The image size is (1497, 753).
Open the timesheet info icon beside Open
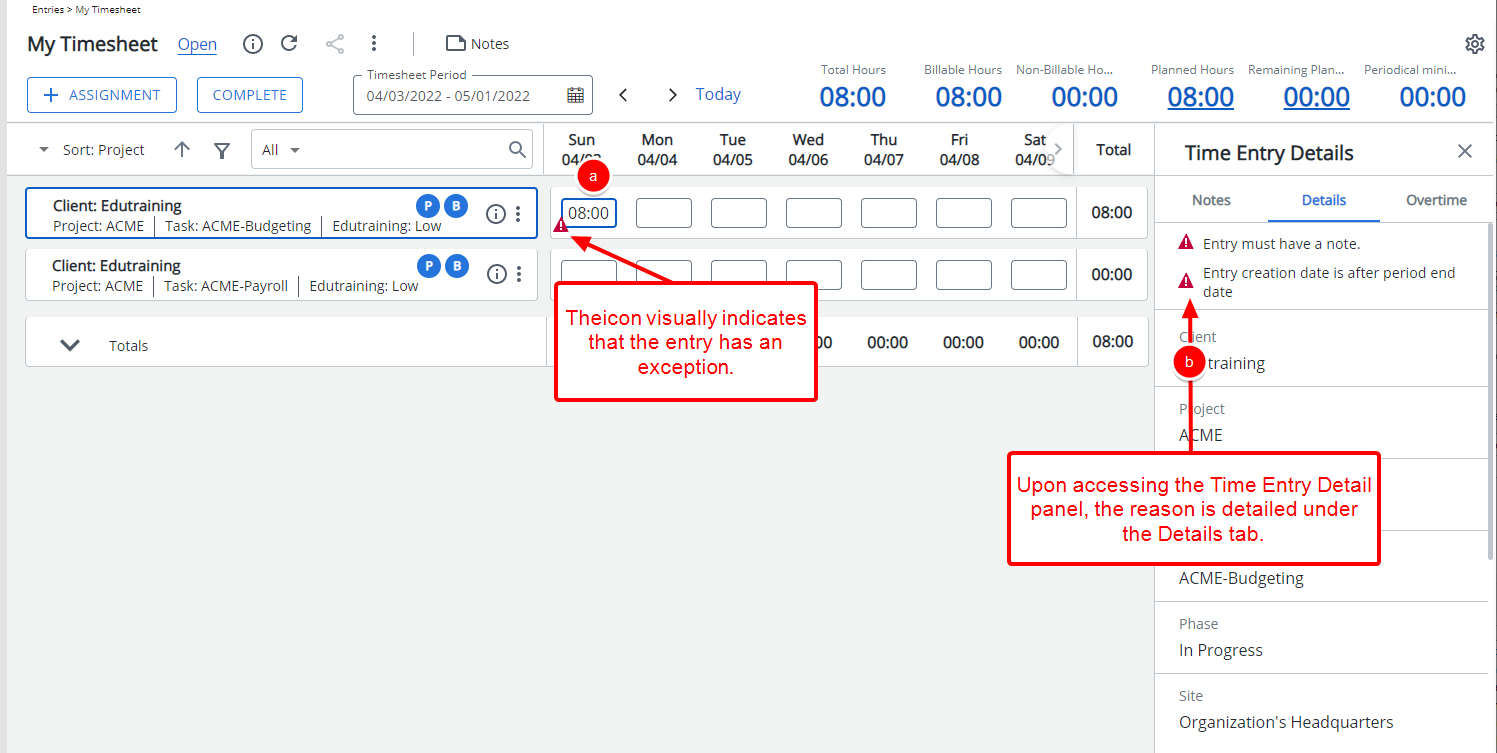pyautogui.click(x=253, y=44)
